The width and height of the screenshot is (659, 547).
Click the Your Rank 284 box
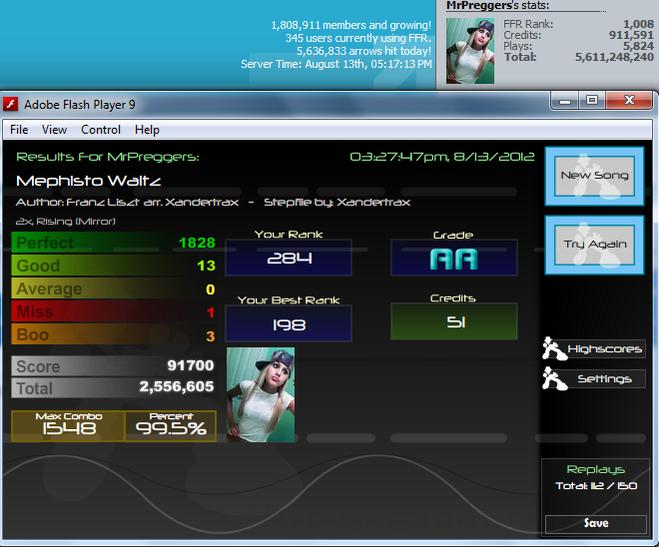[289, 258]
